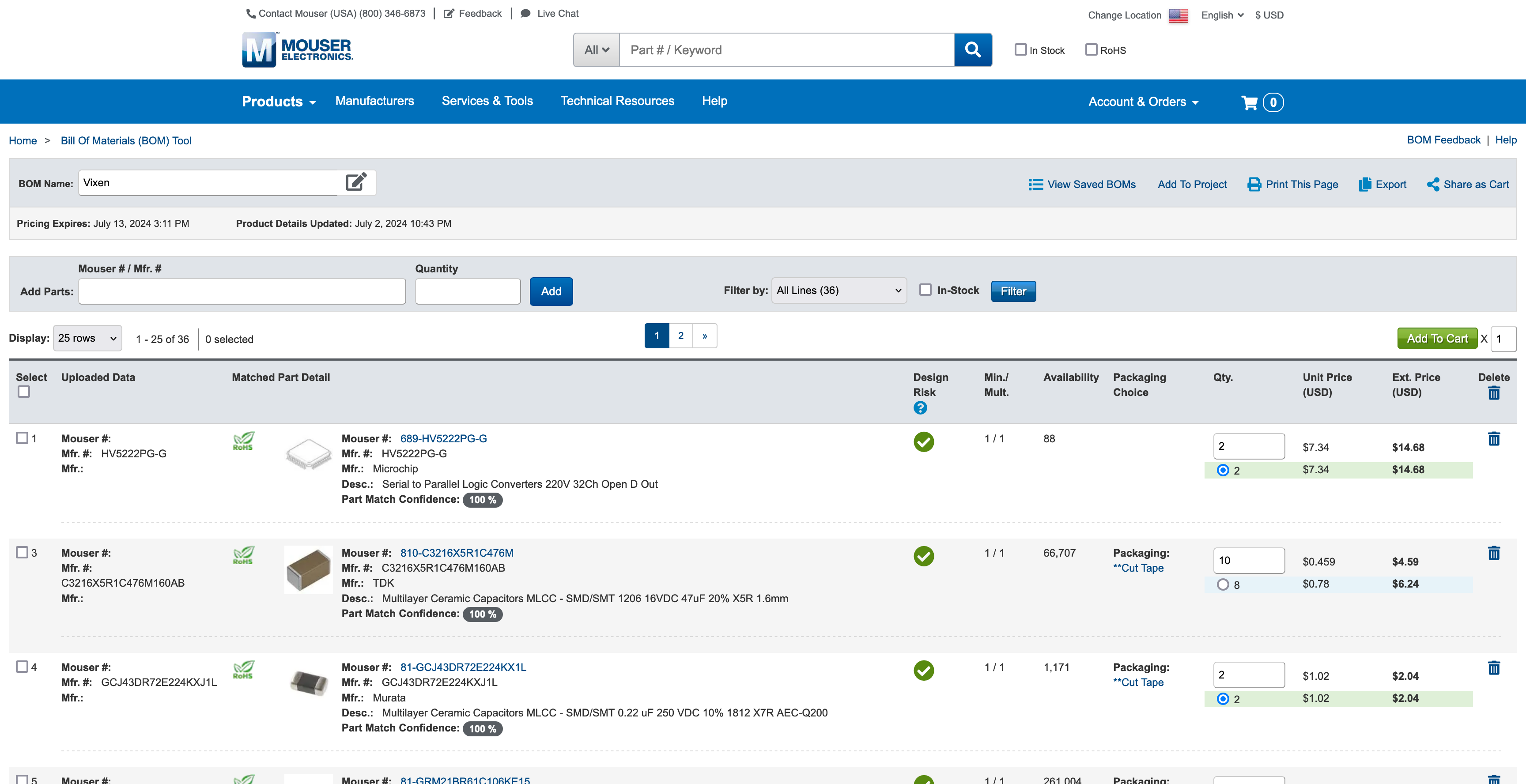Image resolution: width=1526 pixels, height=784 pixels.
Task: Click the Feedback pencil icon in top bar
Action: pyautogui.click(x=449, y=13)
